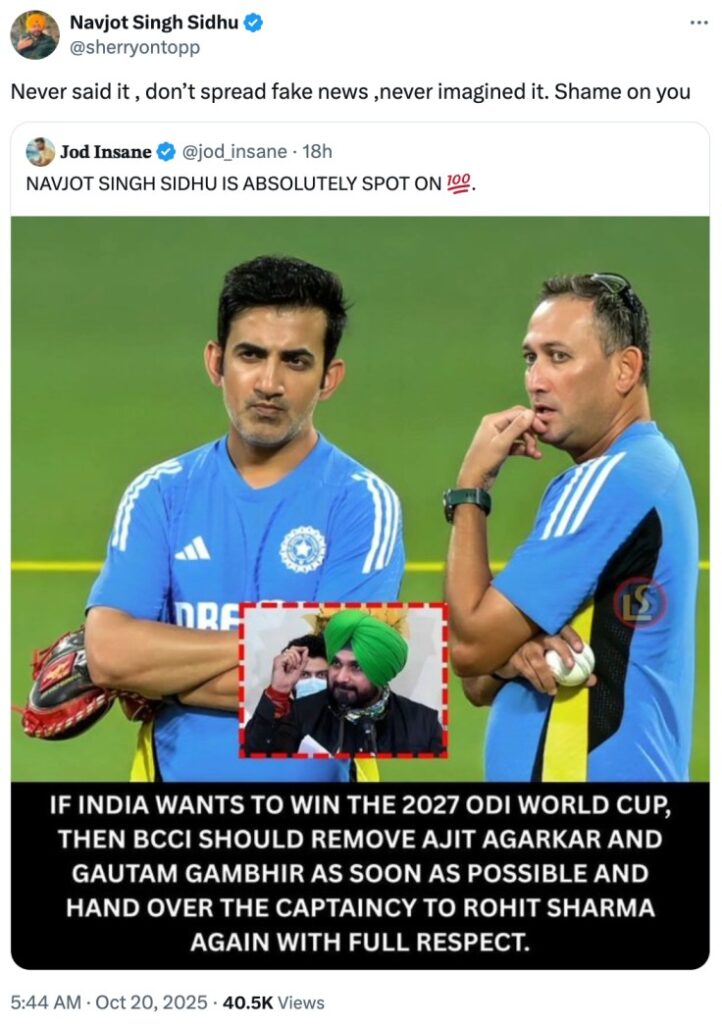The height and width of the screenshot is (1024, 722).
Task: View the 40.5K Views count
Action: [x=274, y=1002]
